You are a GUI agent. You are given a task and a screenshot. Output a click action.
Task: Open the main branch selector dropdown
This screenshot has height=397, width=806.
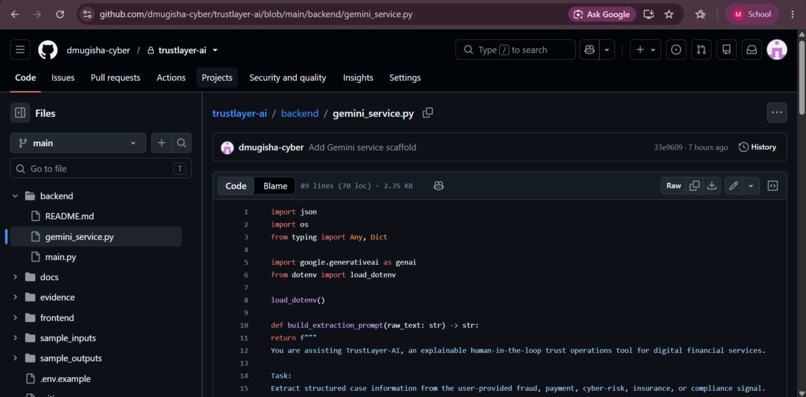tap(78, 143)
